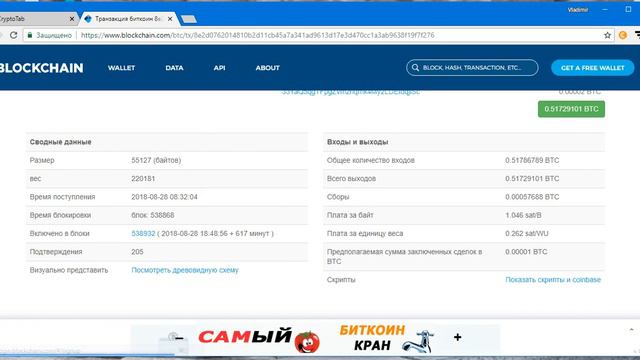Minimize the browser window

pyautogui.click(x=605, y=9)
